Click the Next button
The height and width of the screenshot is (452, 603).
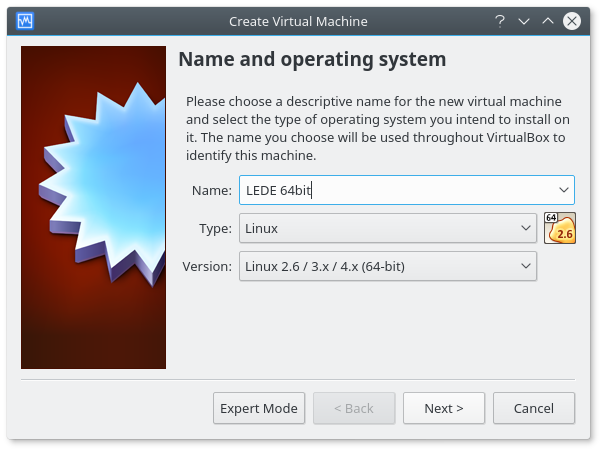coord(444,408)
